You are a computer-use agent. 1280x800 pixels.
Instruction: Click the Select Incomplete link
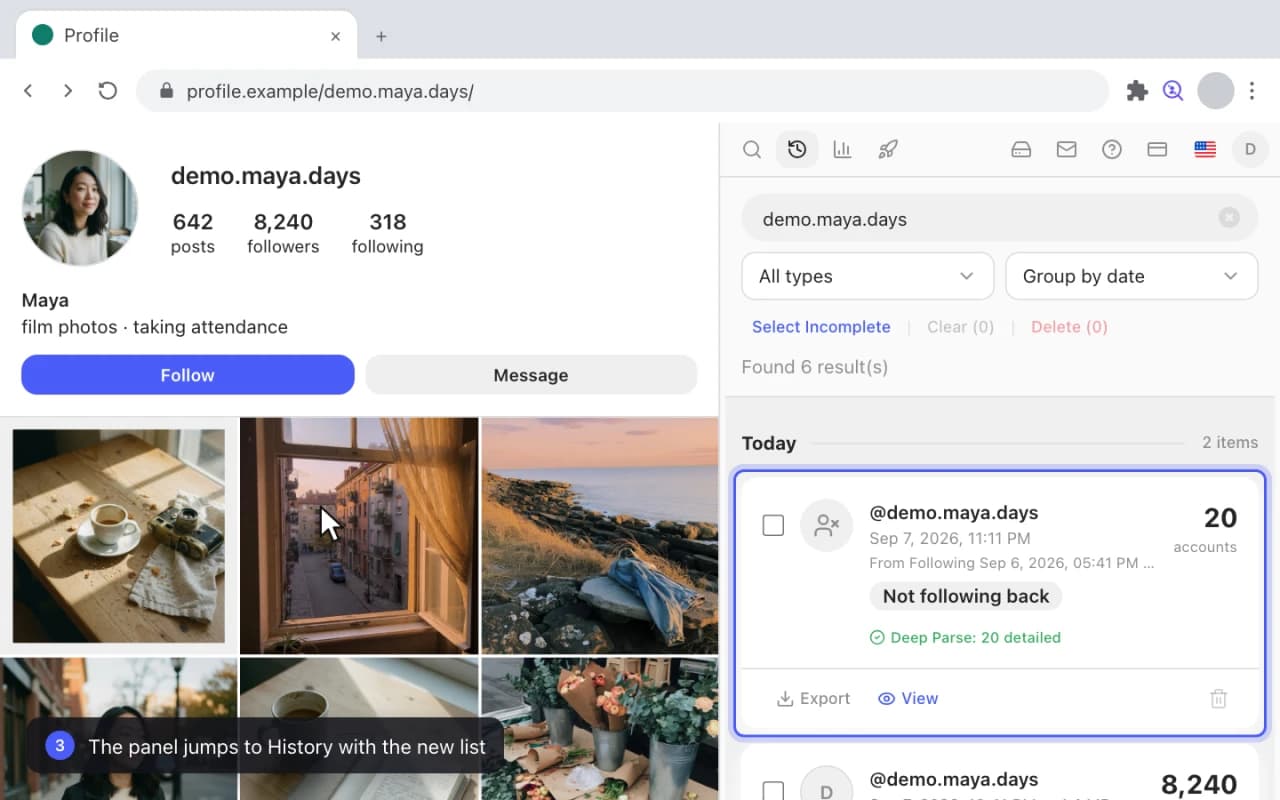click(x=821, y=327)
